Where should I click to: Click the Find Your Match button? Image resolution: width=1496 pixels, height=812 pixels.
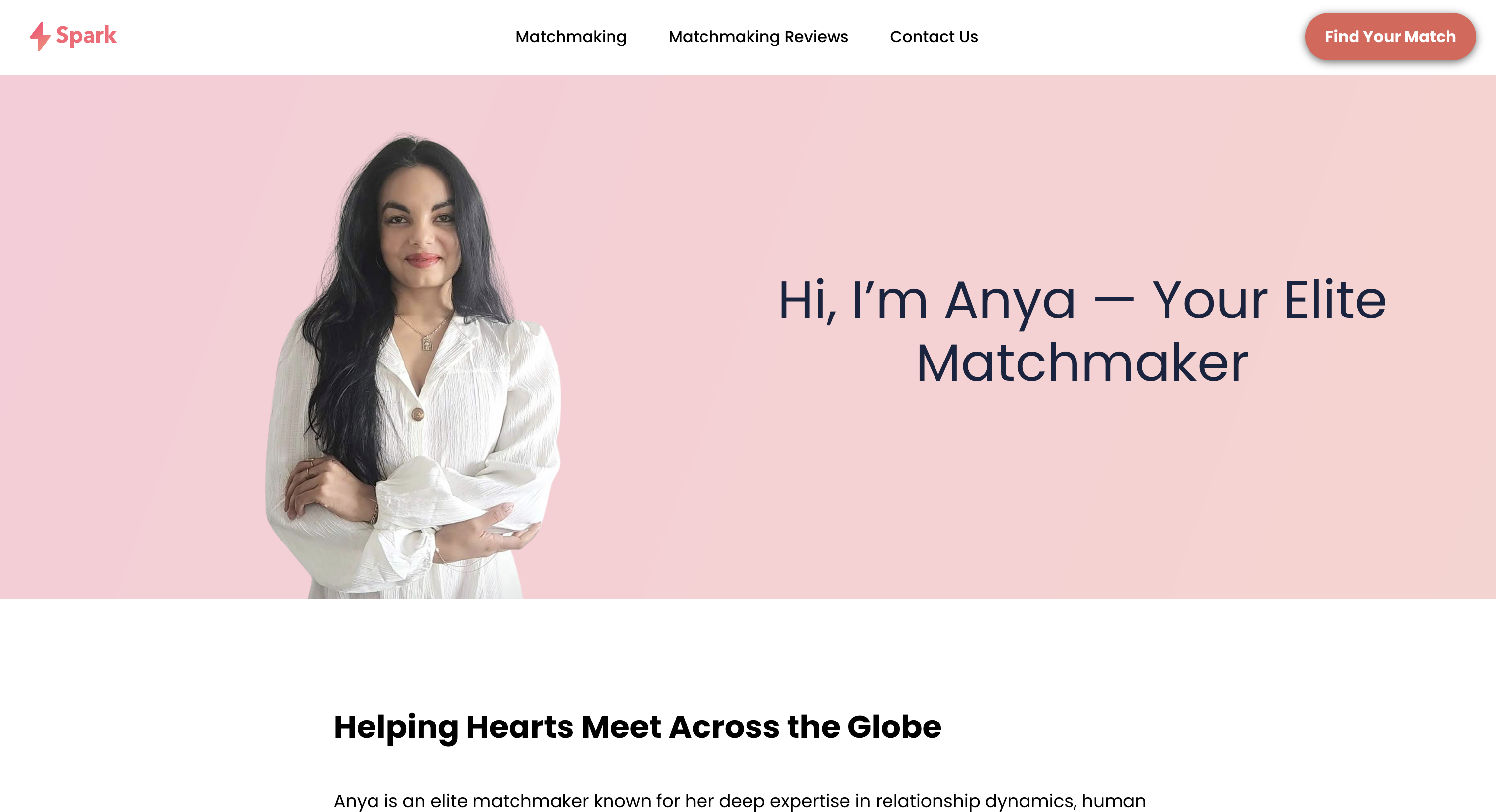1390,37
